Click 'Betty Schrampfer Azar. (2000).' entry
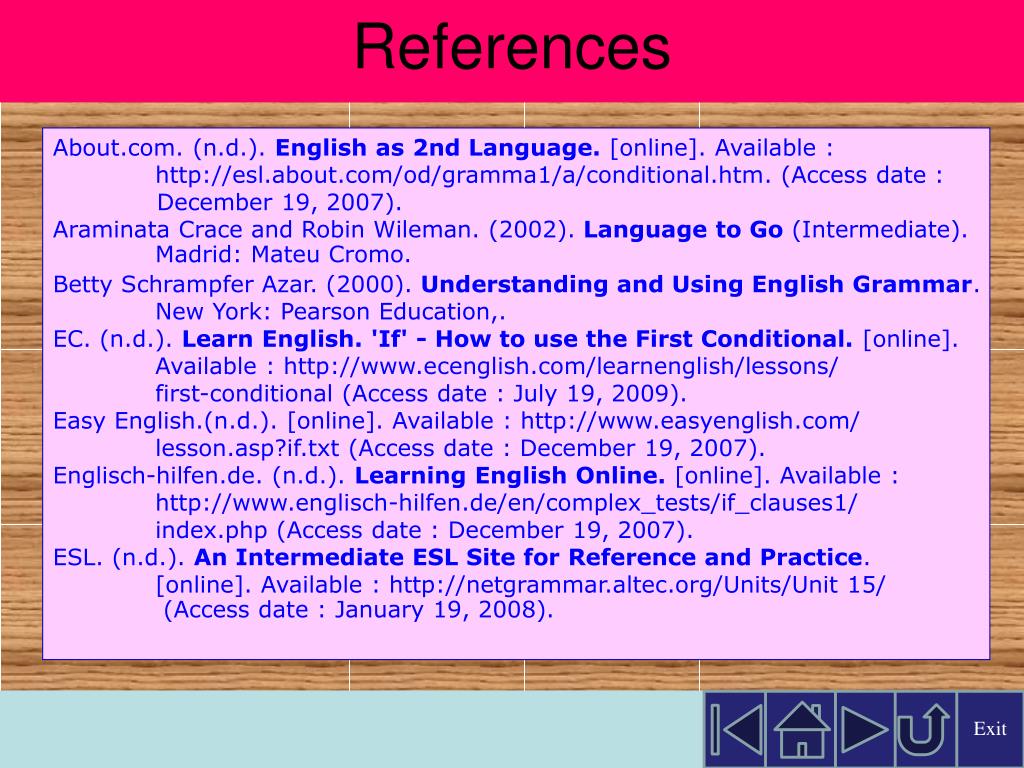The image size is (1024, 768). [232, 285]
